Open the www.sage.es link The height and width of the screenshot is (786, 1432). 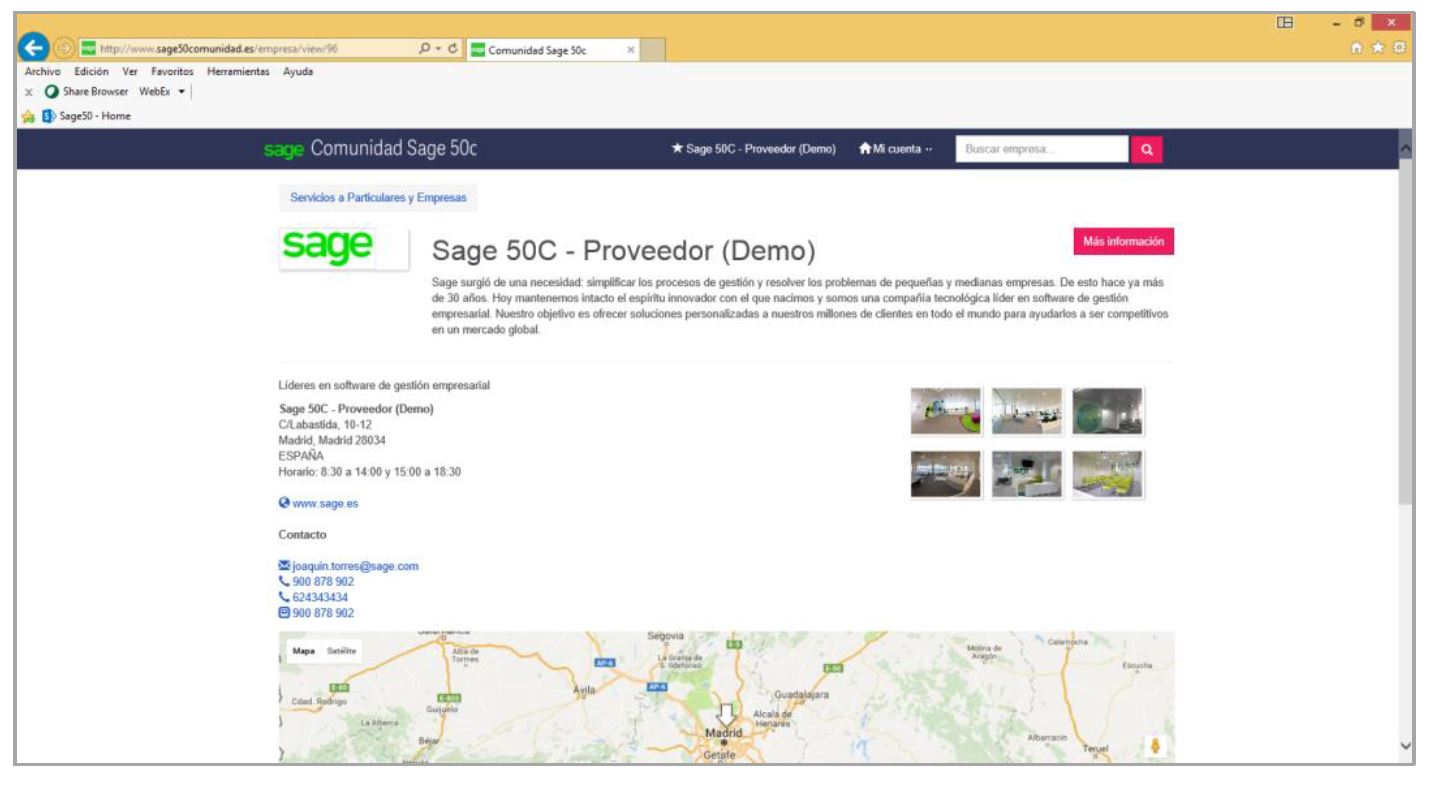[x=325, y=504]
